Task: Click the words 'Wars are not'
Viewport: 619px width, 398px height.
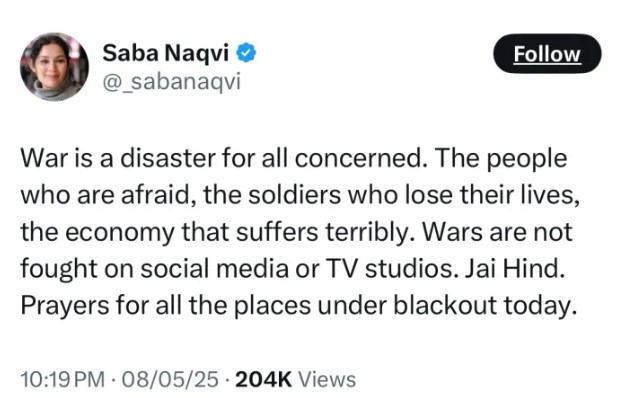Action: pos(498,232)
